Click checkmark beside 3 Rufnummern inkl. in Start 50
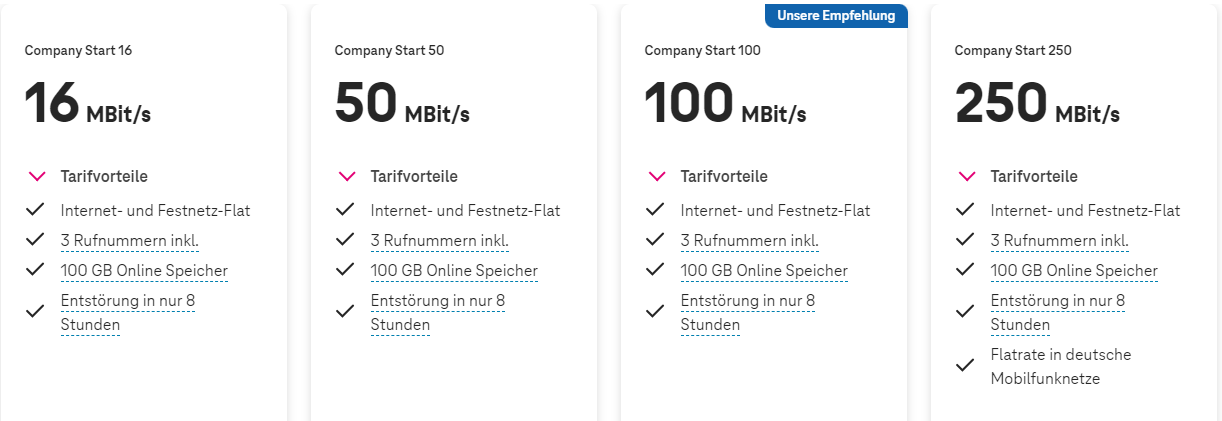Viewport: 1222px width, 421px height. pyautogui.click(x=346, y=240)
